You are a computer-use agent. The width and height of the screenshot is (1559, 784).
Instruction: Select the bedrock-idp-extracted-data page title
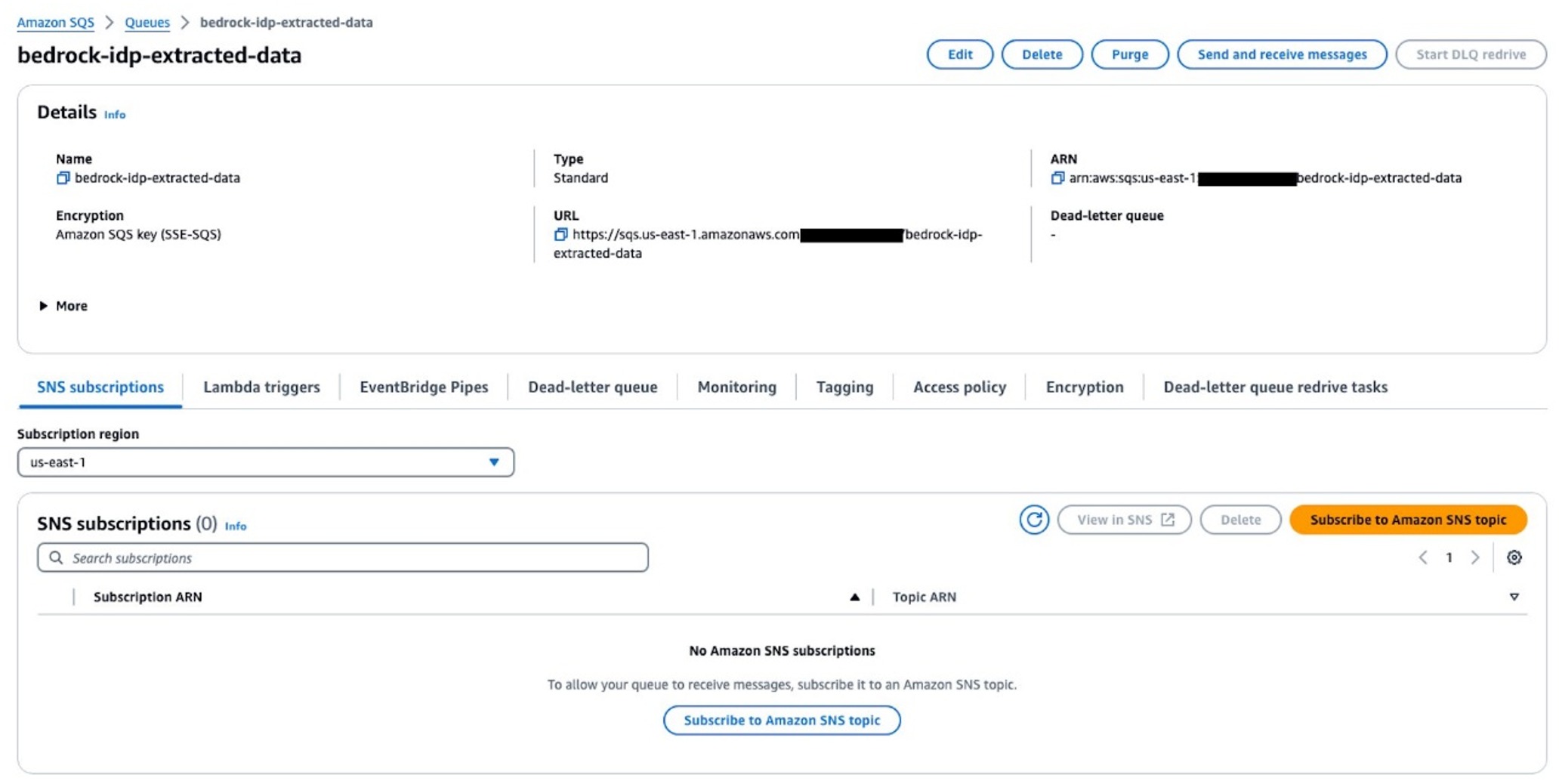[159, 55]
